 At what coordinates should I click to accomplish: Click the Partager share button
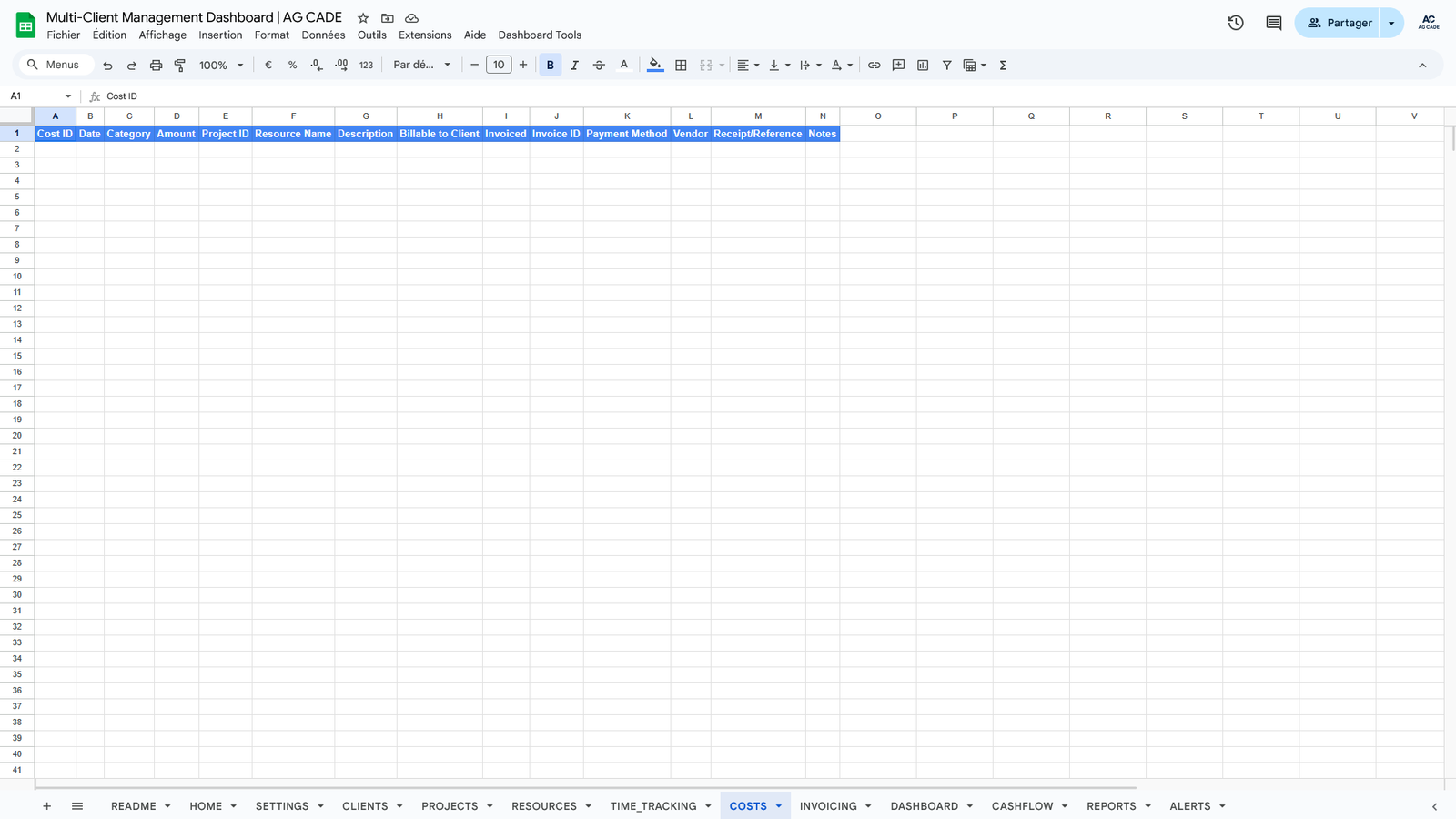point(1339,23)
